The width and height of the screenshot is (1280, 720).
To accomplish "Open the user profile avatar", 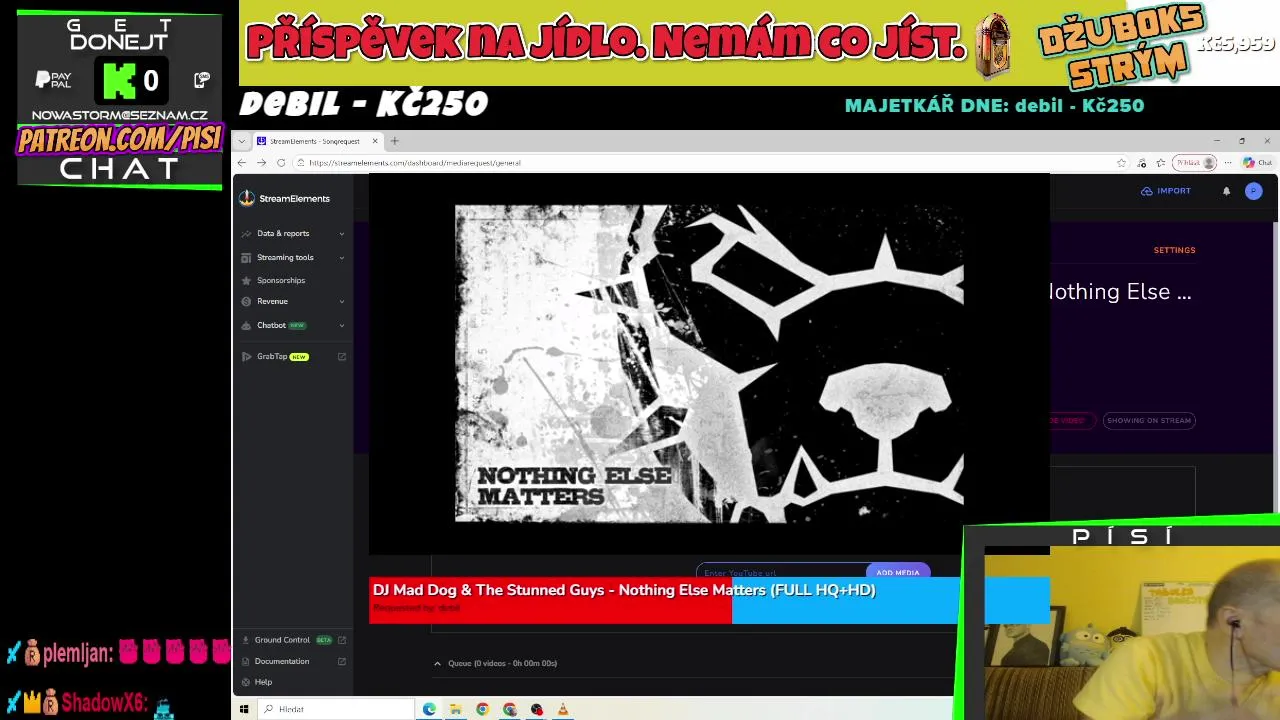I will pyautogui.click(x=1253, y=191).
